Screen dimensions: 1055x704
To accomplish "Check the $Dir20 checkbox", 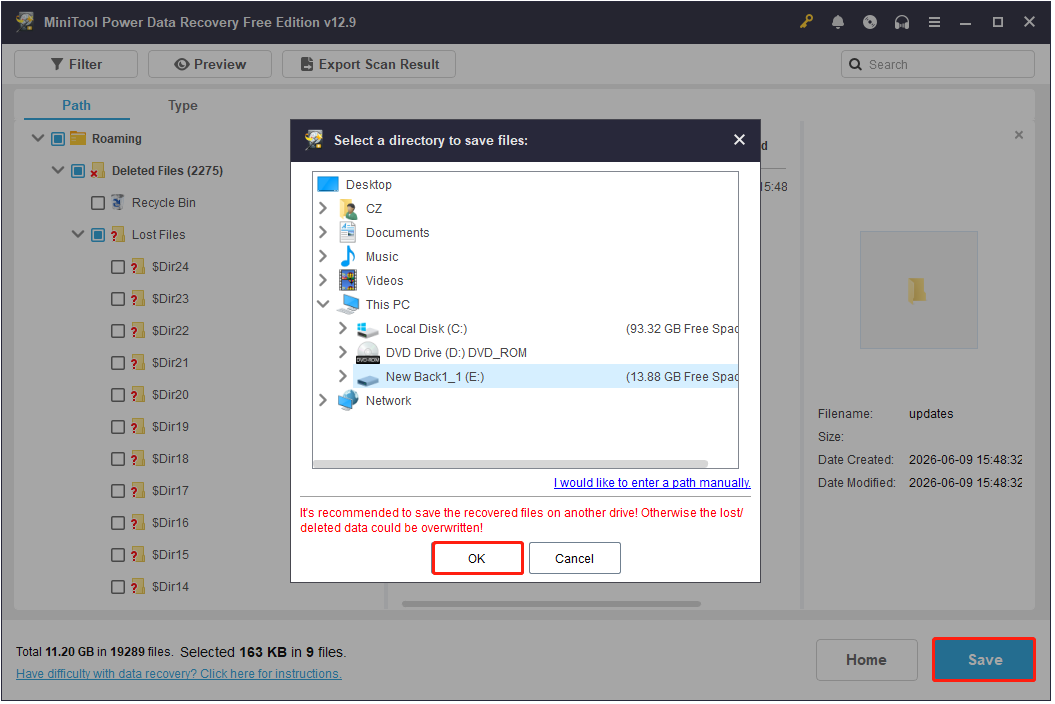I will (x=118, y=395).
